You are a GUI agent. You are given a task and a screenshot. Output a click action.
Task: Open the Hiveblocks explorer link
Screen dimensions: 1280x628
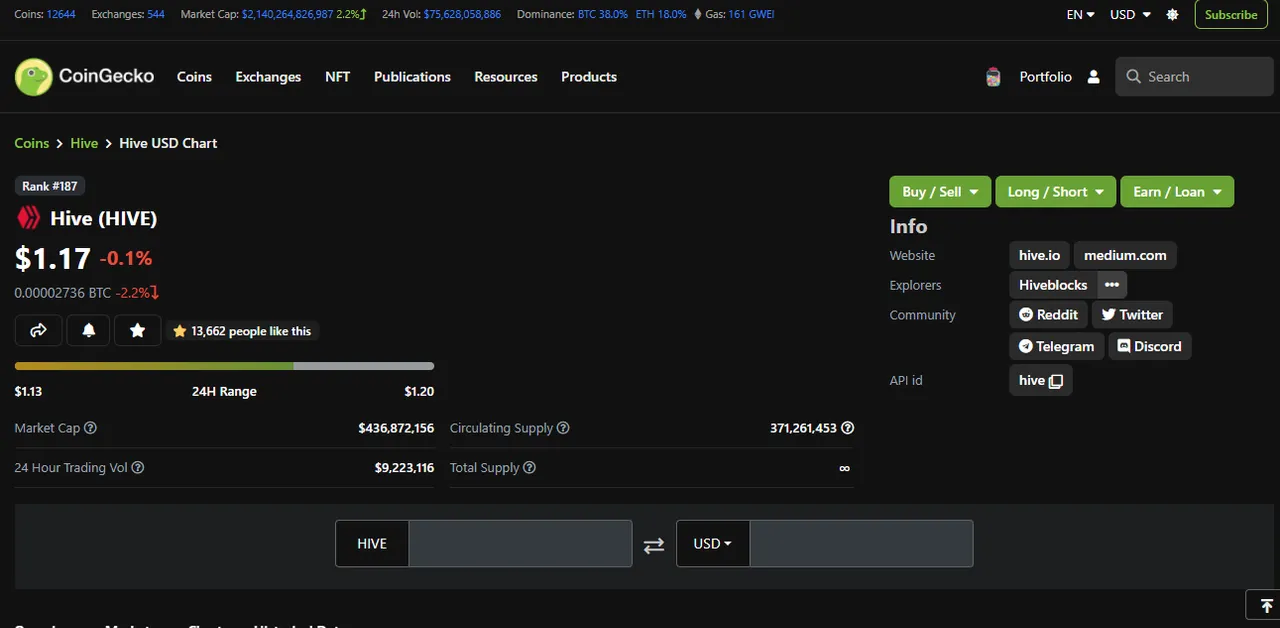pos(1053,285)
